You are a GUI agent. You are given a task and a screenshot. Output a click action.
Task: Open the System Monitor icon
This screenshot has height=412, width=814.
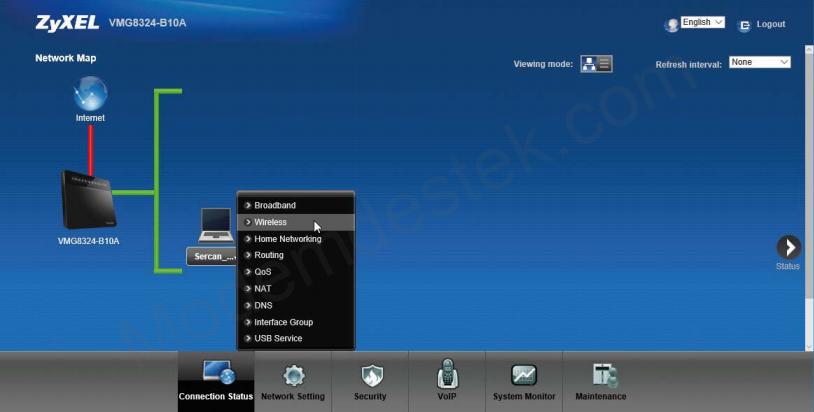tap(524, 375)
